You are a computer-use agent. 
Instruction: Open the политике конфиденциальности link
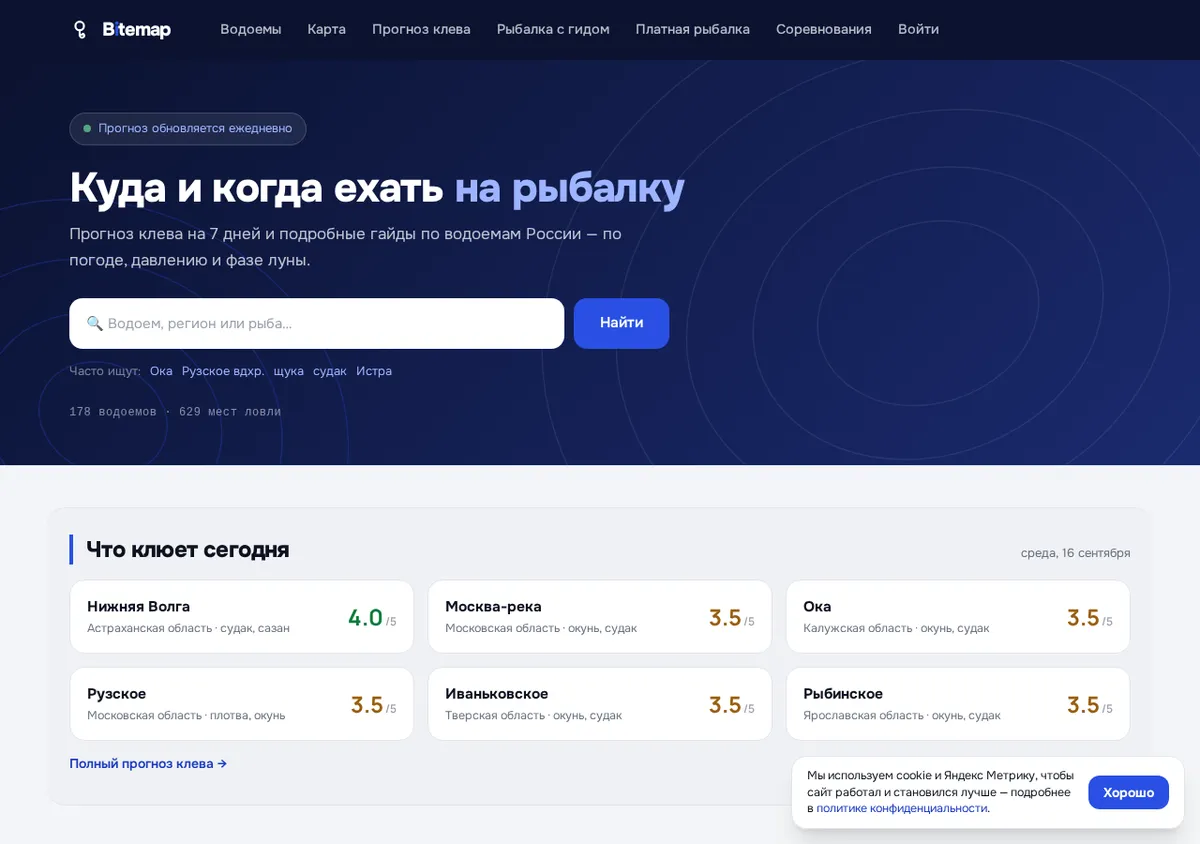[902, 809]
